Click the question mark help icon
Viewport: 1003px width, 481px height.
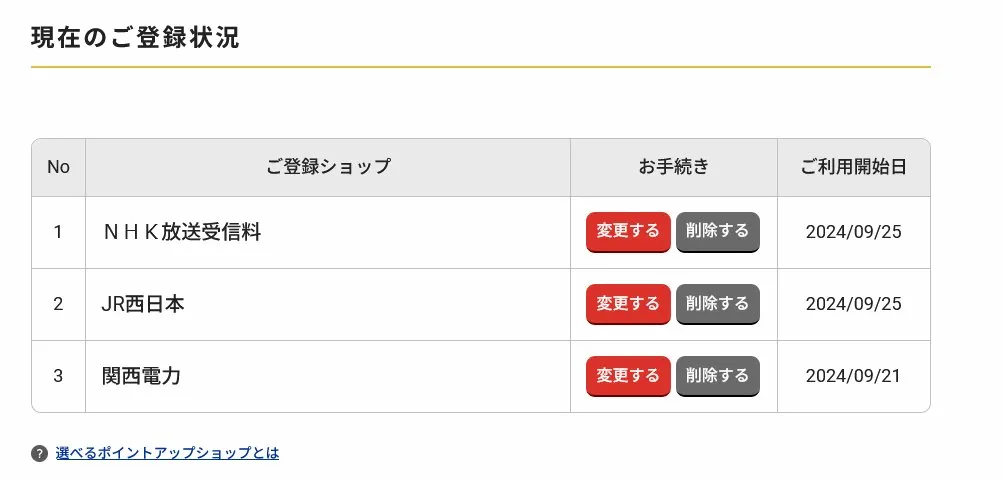(x=39, y=453)
